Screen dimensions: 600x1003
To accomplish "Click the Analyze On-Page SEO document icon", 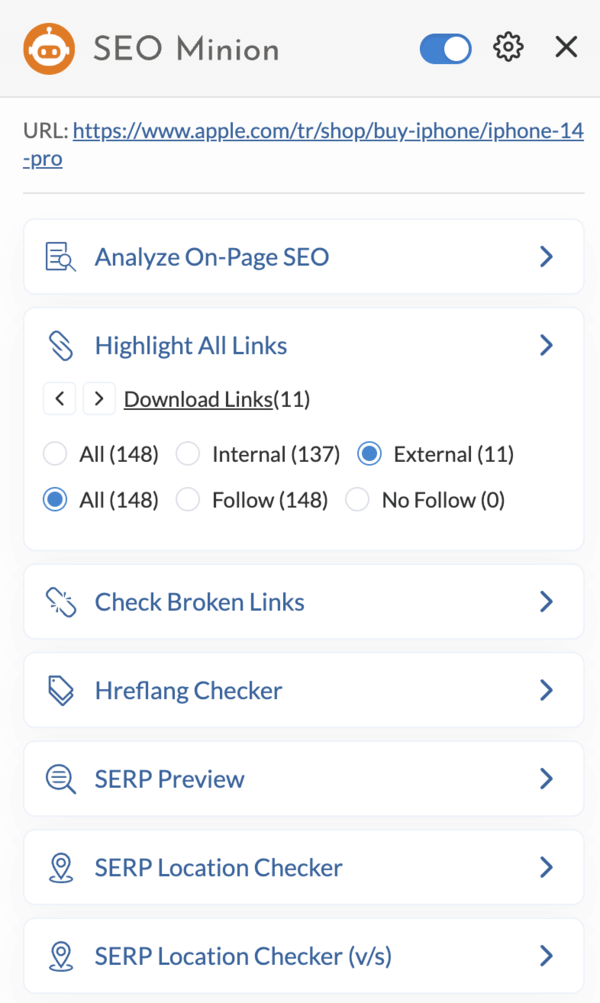I will [x=60, y=256].
